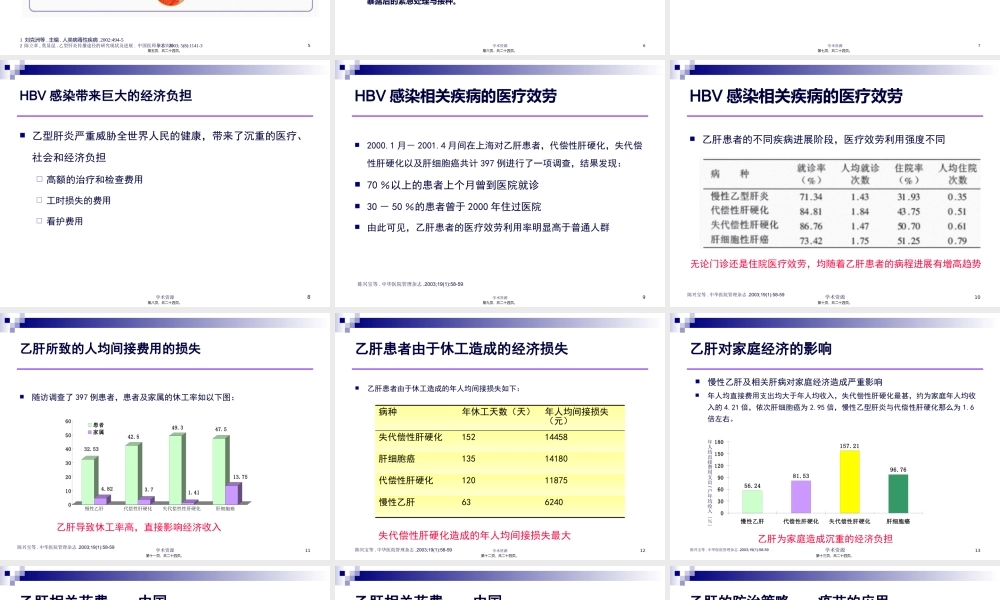This screenshot has height=600, width=1000.
Task: Check the "看护费用" checkbox item
Action: [x=39, y=222]
